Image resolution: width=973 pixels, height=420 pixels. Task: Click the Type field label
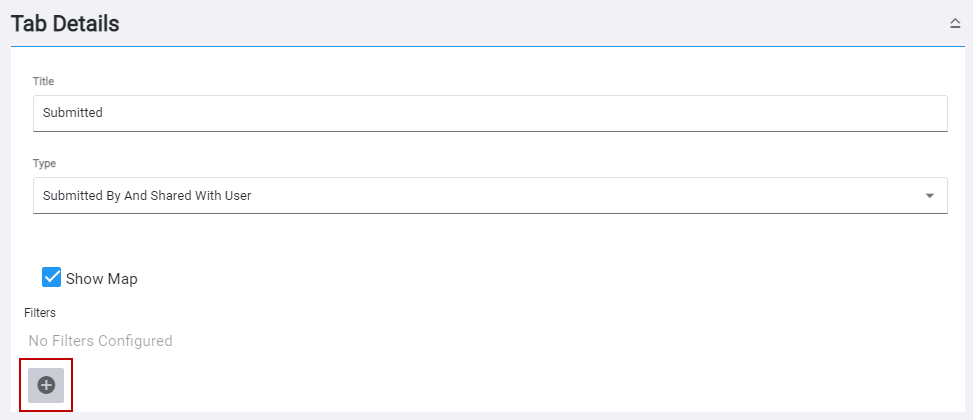tap(44, 163)
